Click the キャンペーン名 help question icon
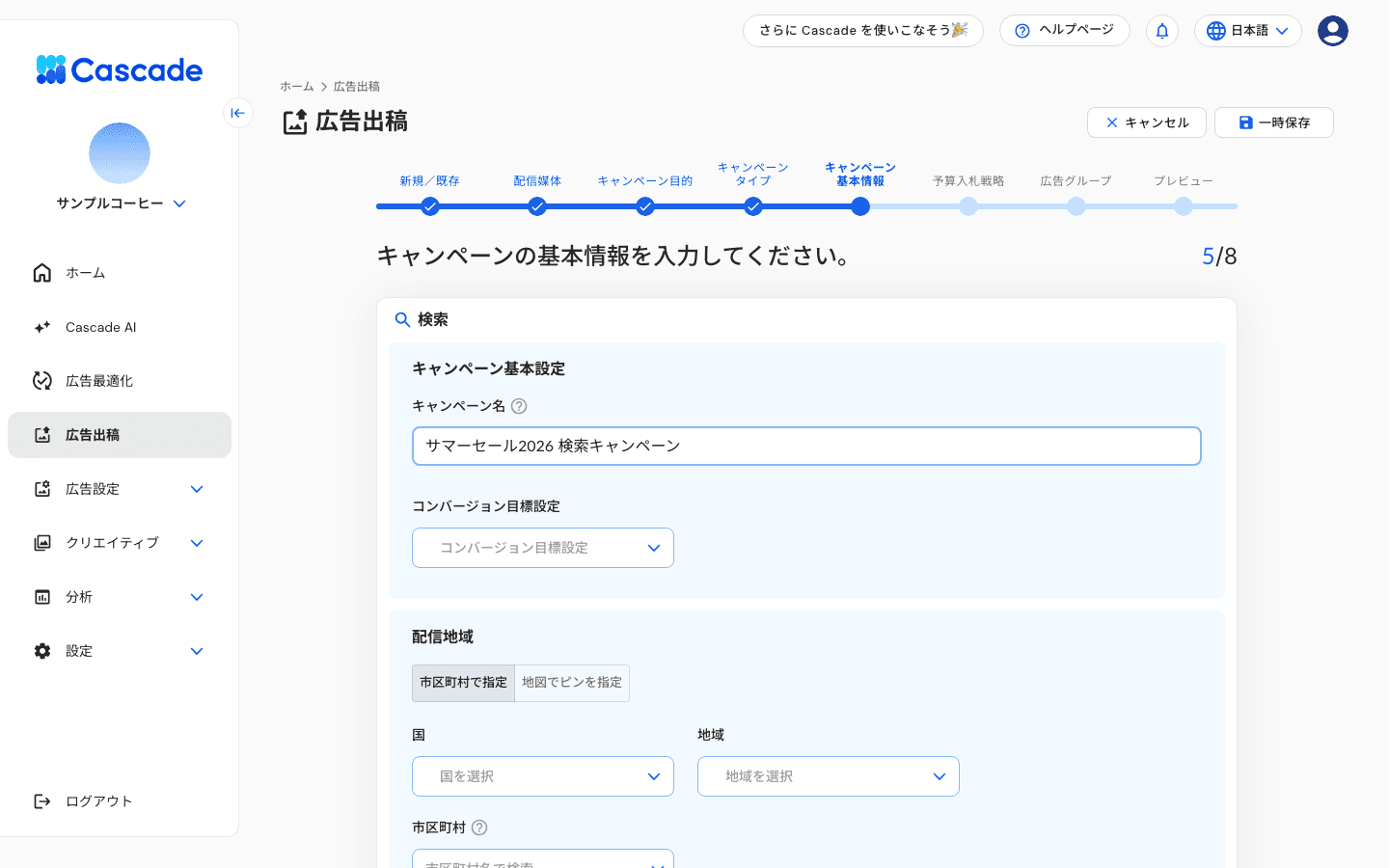Viewport: 1389px width, 868px height. click(x=519, y=406)
